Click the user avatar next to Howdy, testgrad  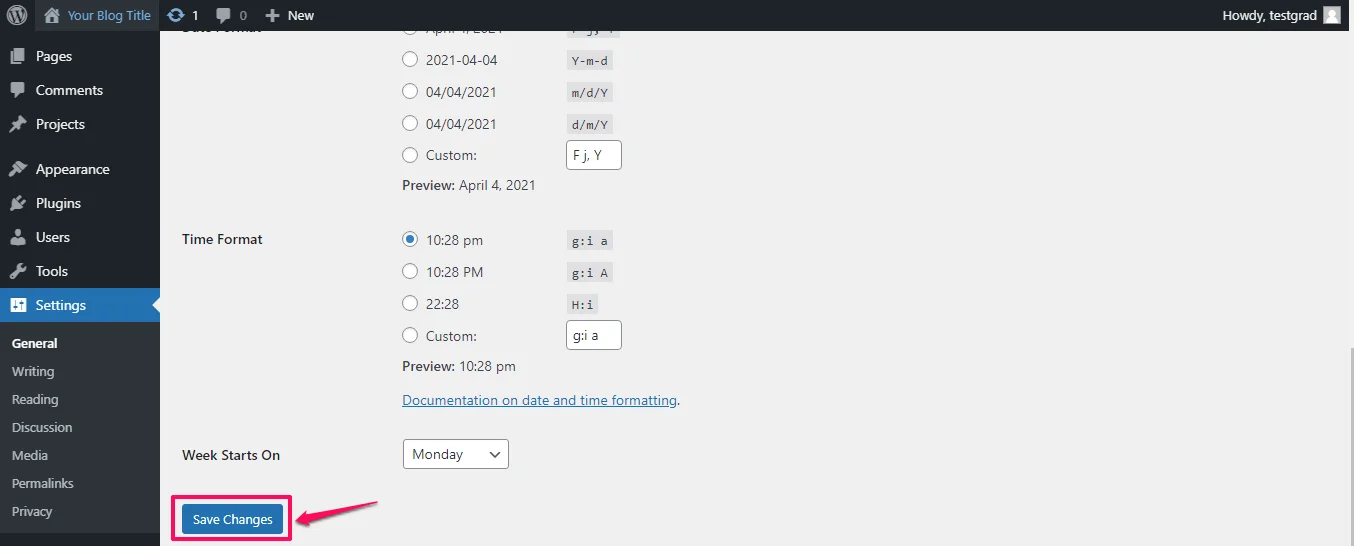pos(1331,15)
